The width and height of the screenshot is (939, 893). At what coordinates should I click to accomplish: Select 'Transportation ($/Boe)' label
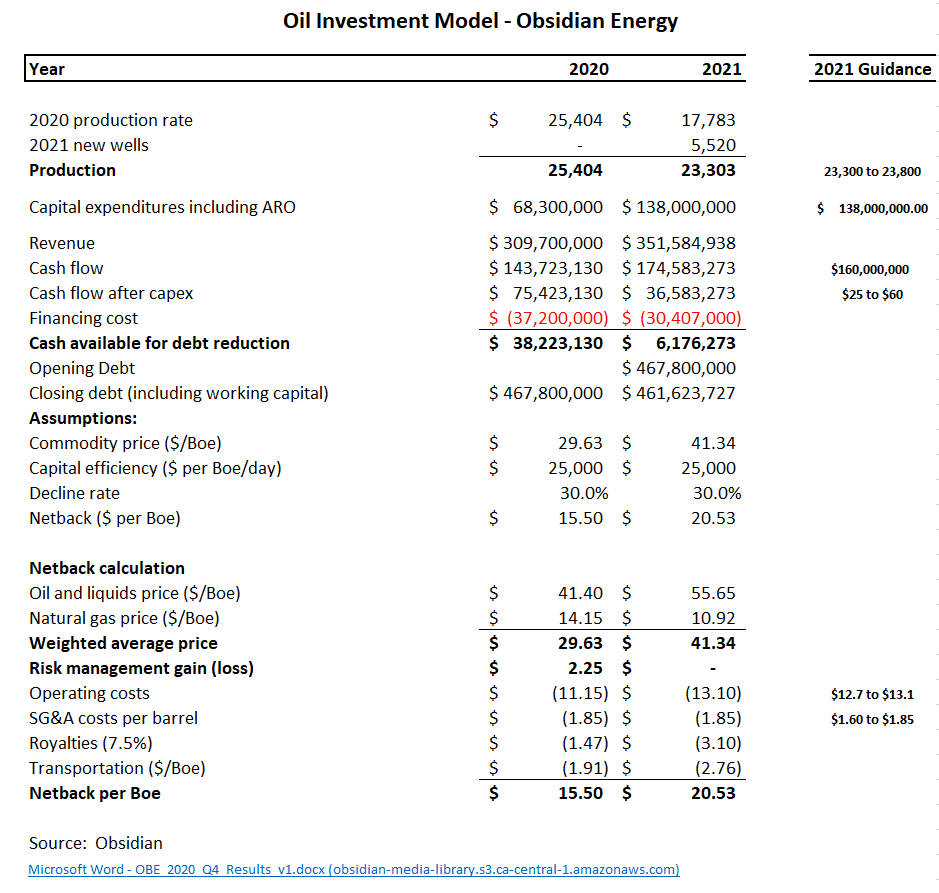pyautogui.click(x=117, y=768)
